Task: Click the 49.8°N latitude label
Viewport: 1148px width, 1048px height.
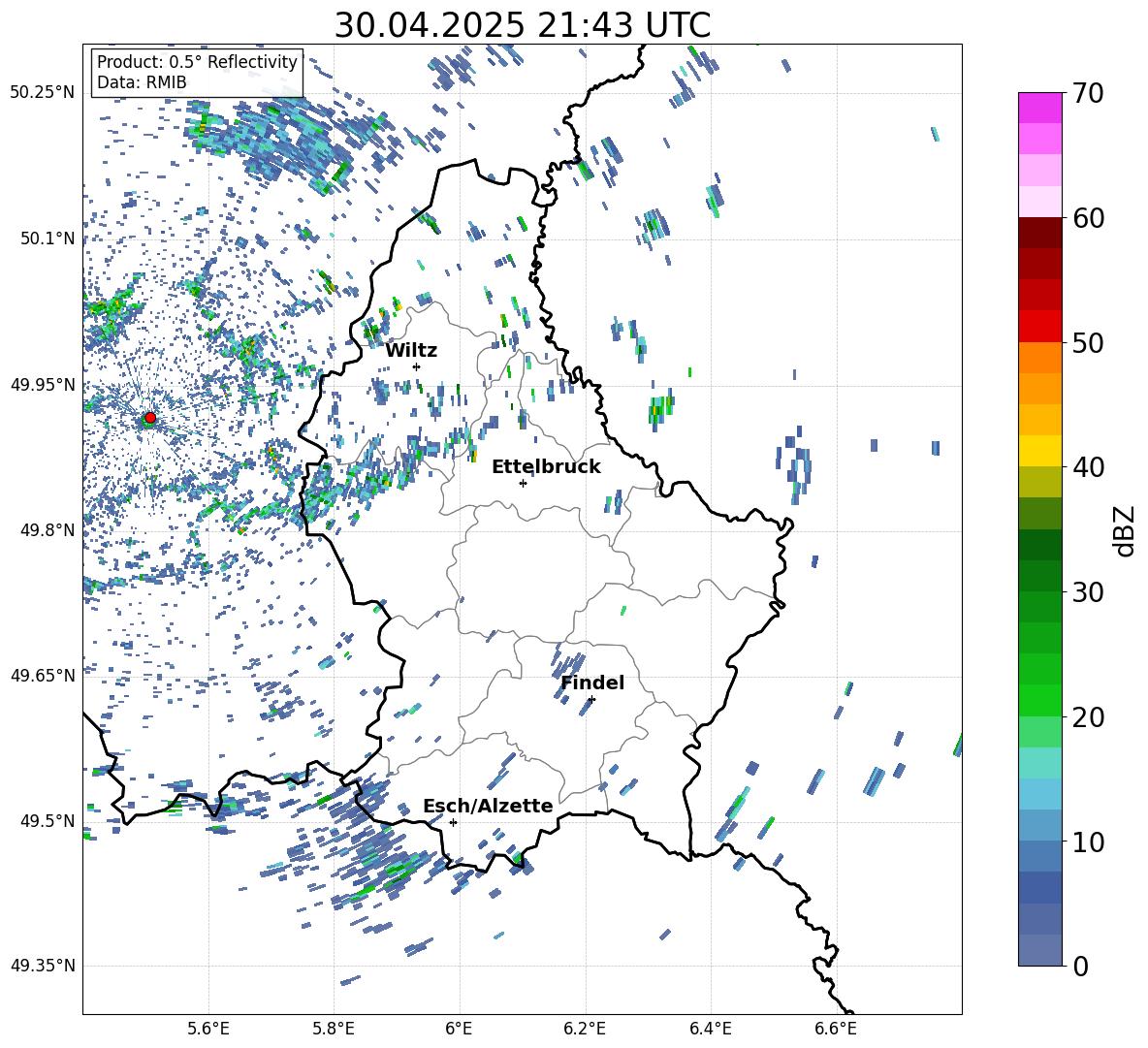Action: click(48, 530)
